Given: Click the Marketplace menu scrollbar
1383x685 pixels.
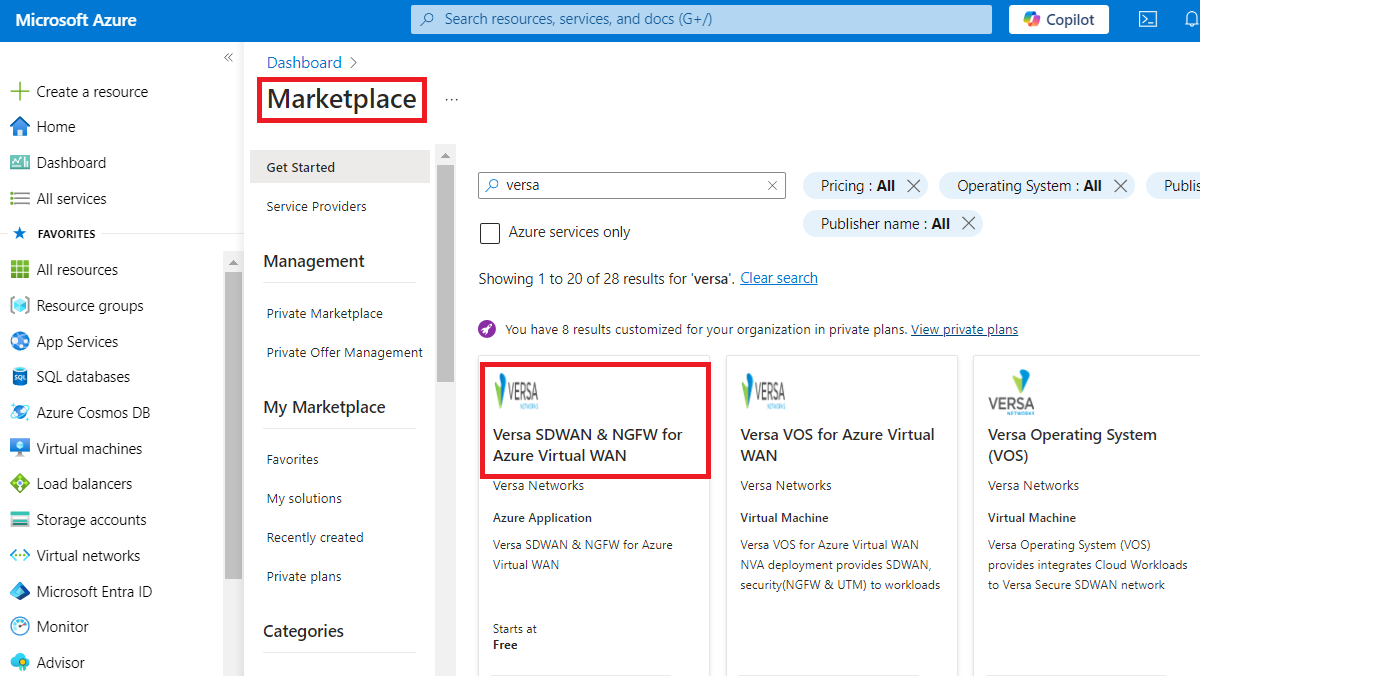Looking at the screenshot, I should [446, 272].
